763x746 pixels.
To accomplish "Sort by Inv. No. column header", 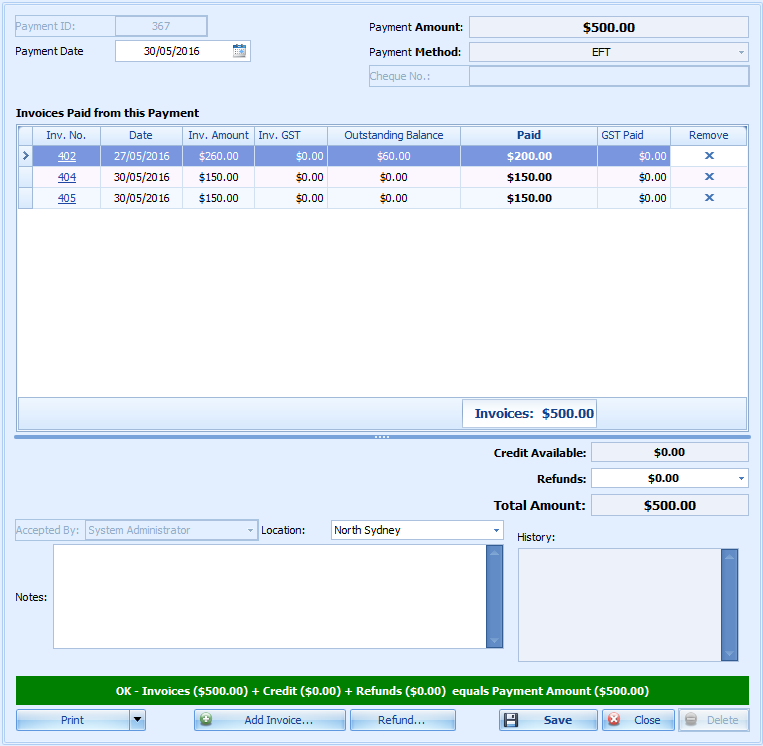I will (x=66, y=135).
